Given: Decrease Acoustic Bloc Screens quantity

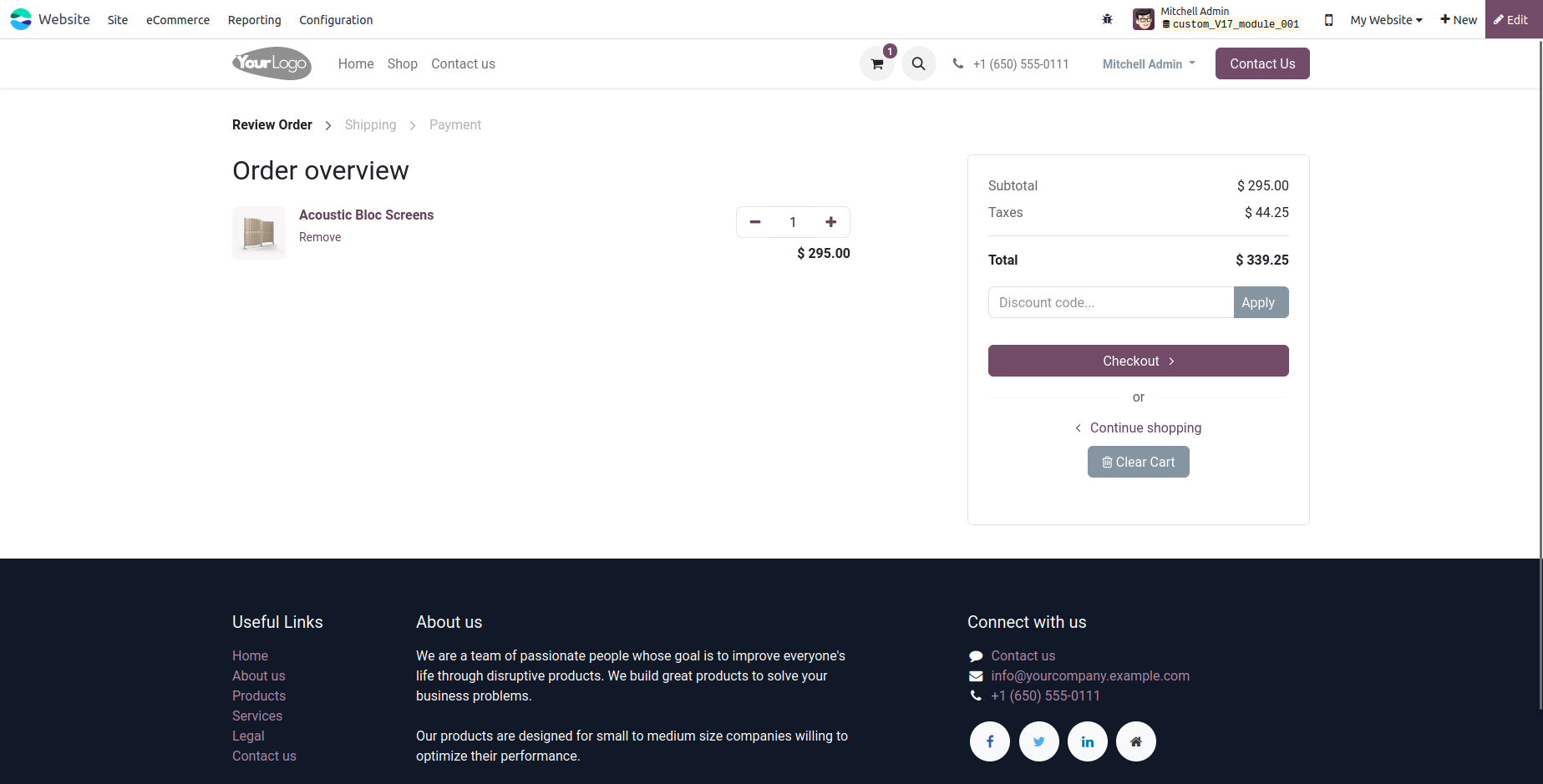Looking at the screenshot, I should (755, 222).
